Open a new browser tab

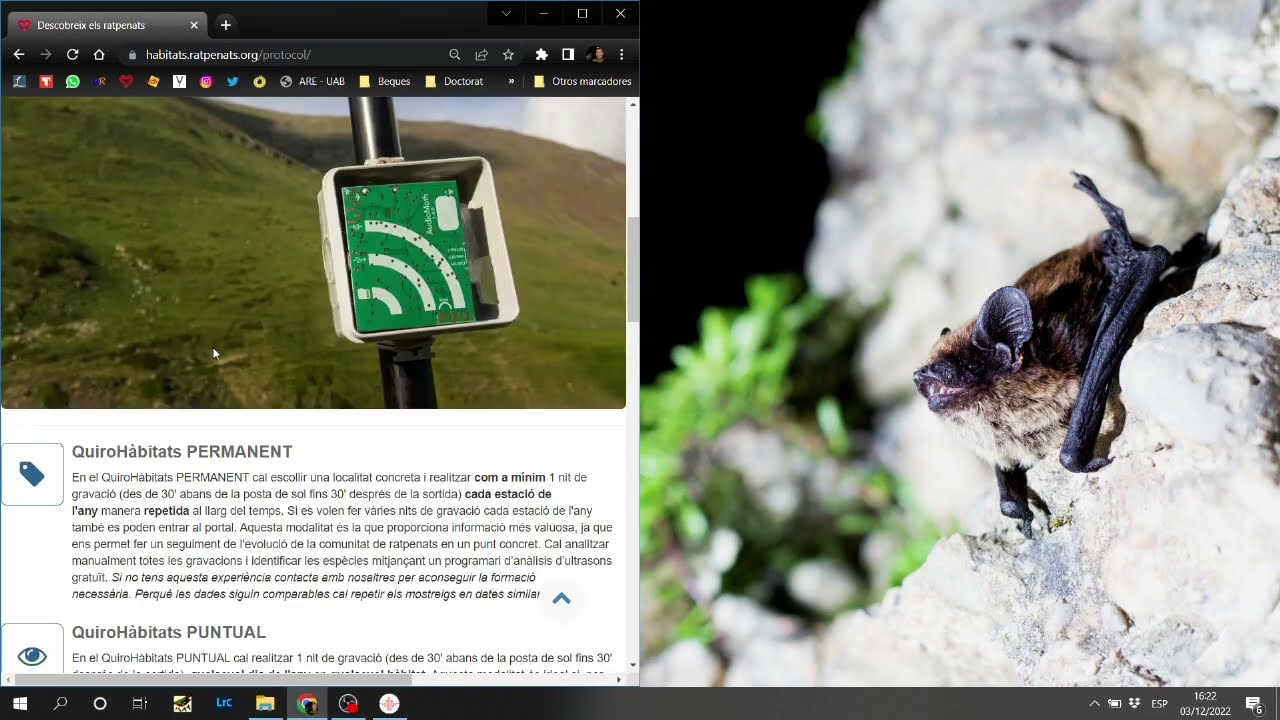pos(226,25)
